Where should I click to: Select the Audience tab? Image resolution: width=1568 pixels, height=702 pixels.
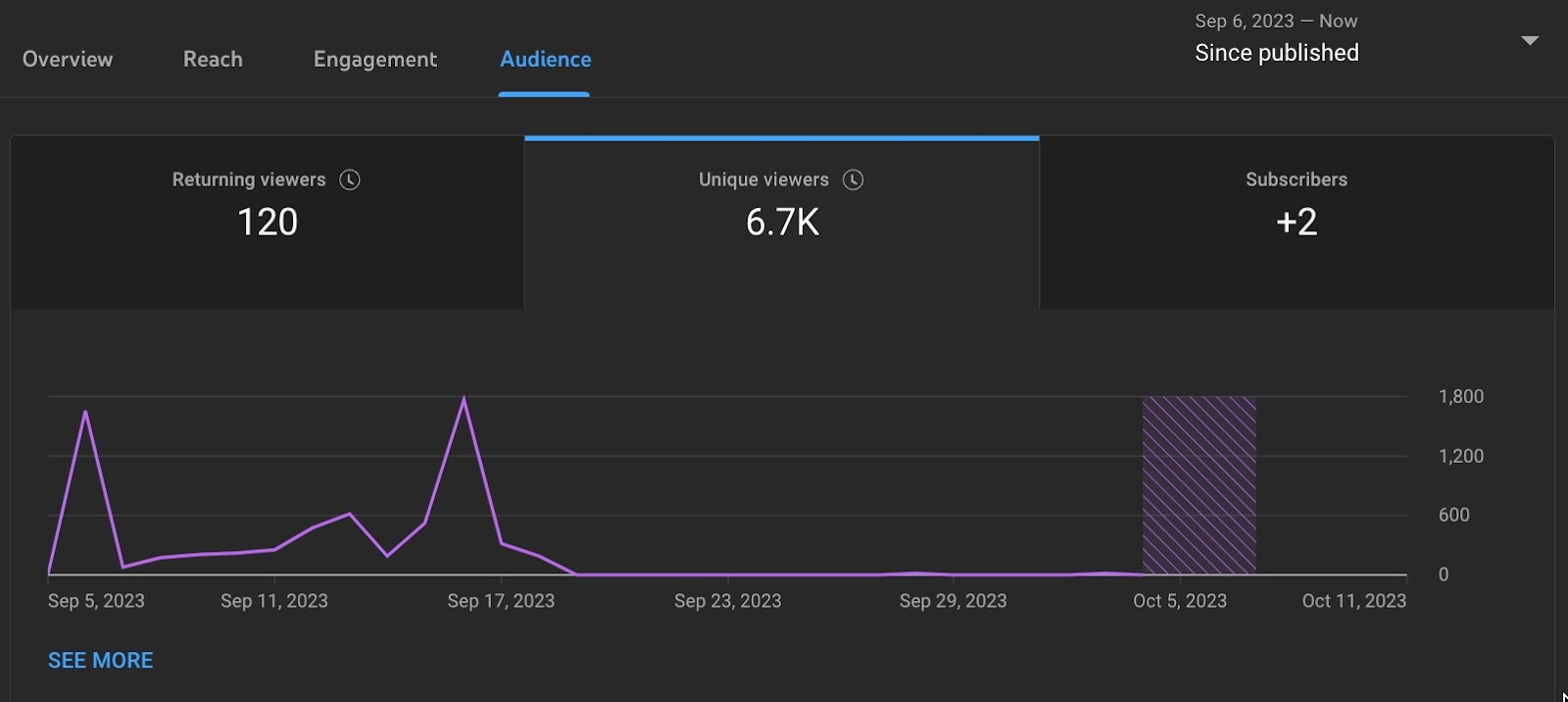point(545,59)
